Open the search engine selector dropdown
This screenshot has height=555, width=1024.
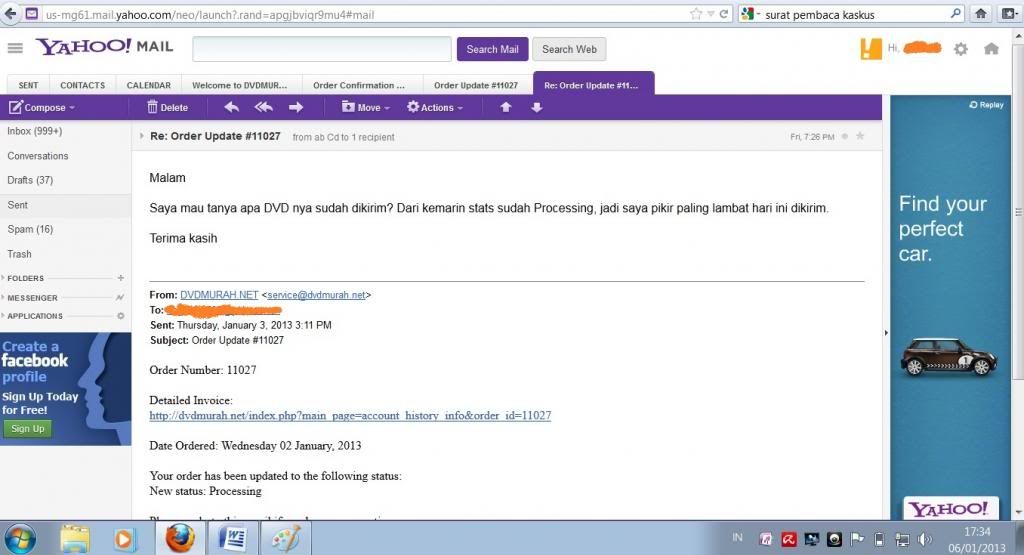tap(750, 14)
